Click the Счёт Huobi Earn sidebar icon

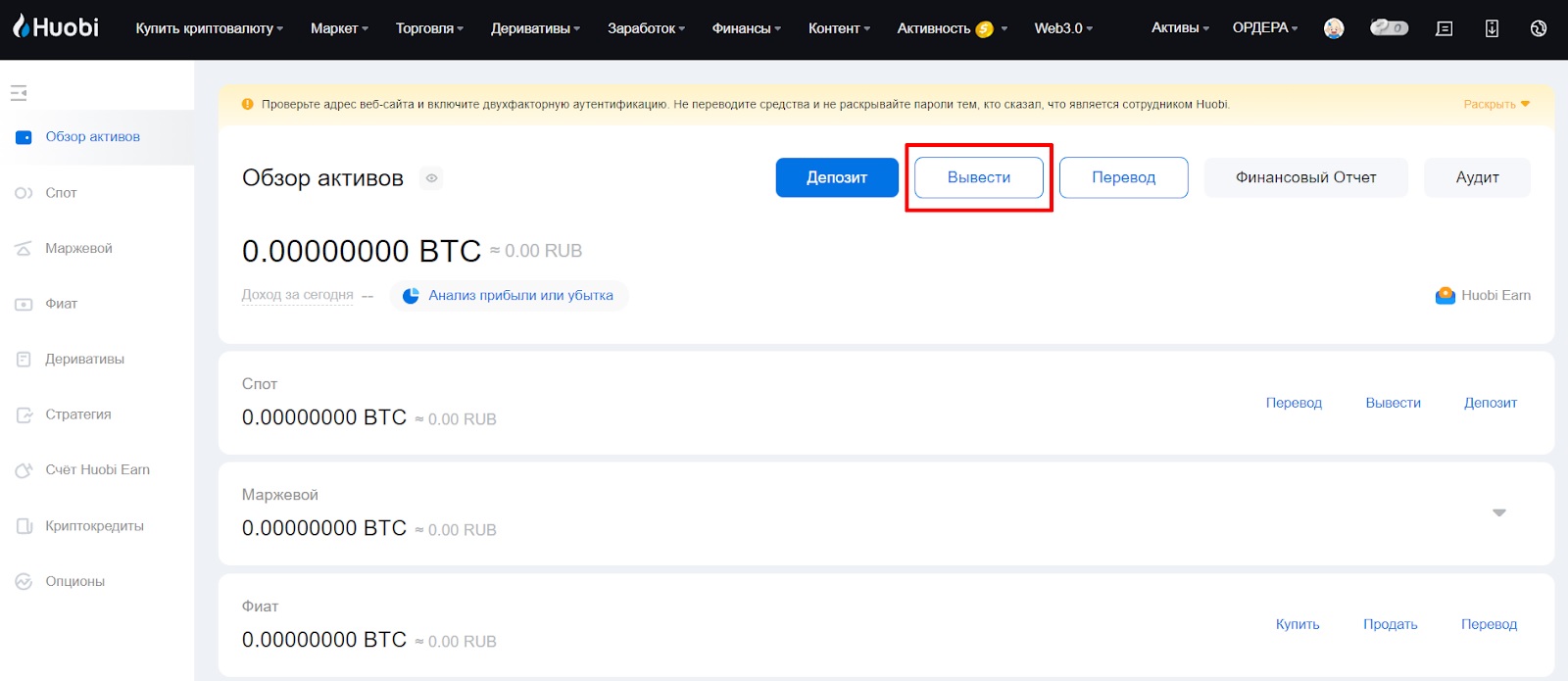point(24,470)
